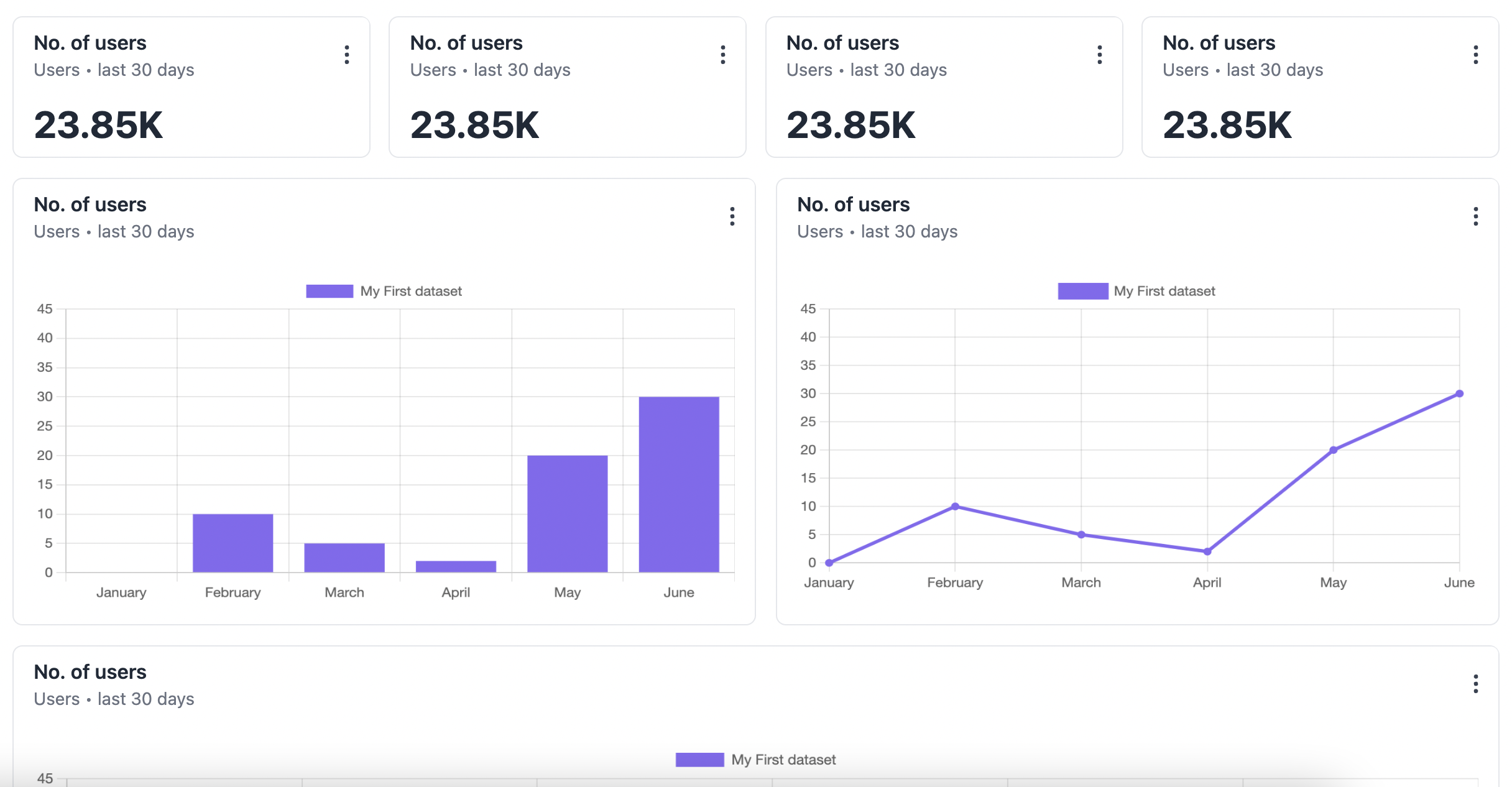
Task: Click the February data point on line chart
Action: click(955, 507)
